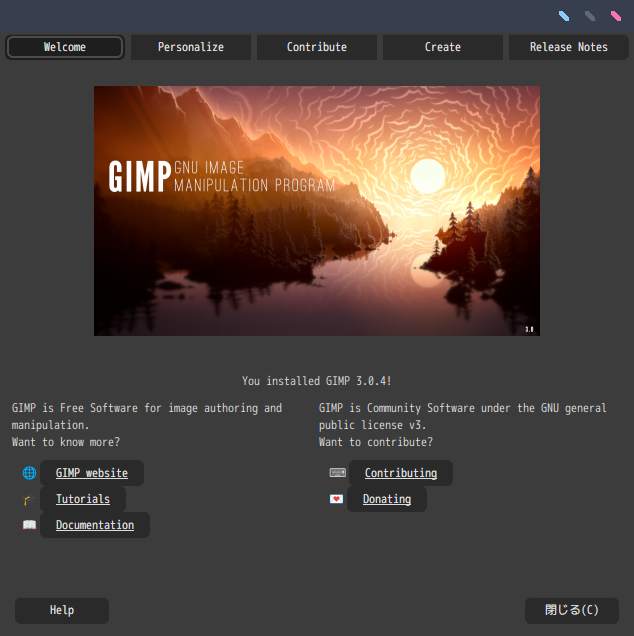
Task: Click the 'Want to contribute?' text
Action: pyautogui.click(x=376, y=442)
